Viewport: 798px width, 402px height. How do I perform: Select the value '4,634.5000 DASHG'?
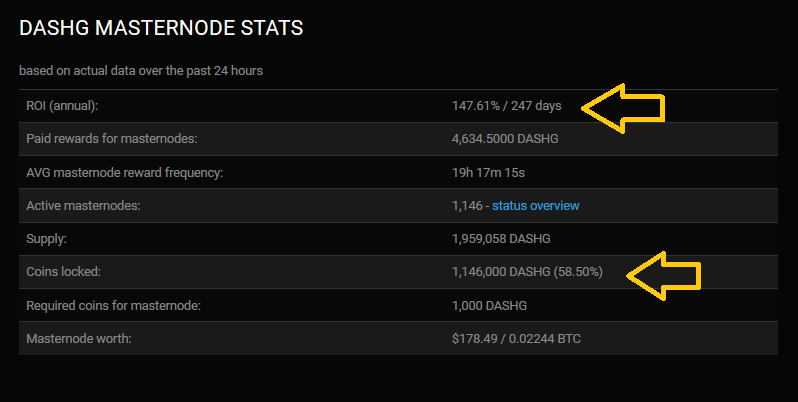505,138
